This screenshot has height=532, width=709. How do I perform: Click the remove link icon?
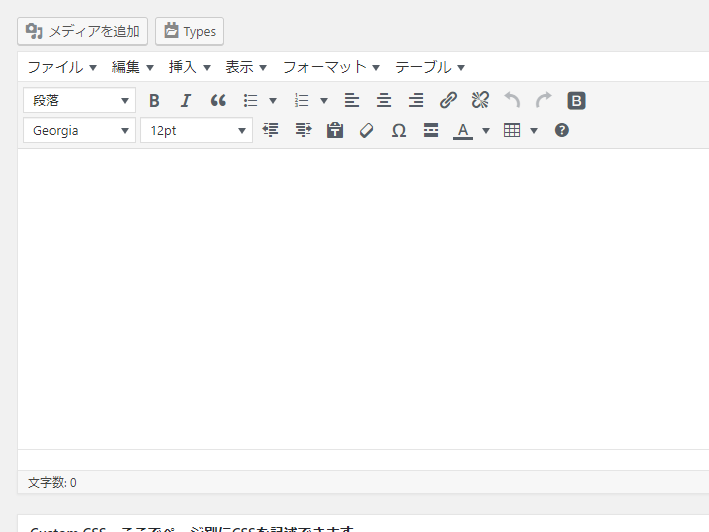pos(480,100)
